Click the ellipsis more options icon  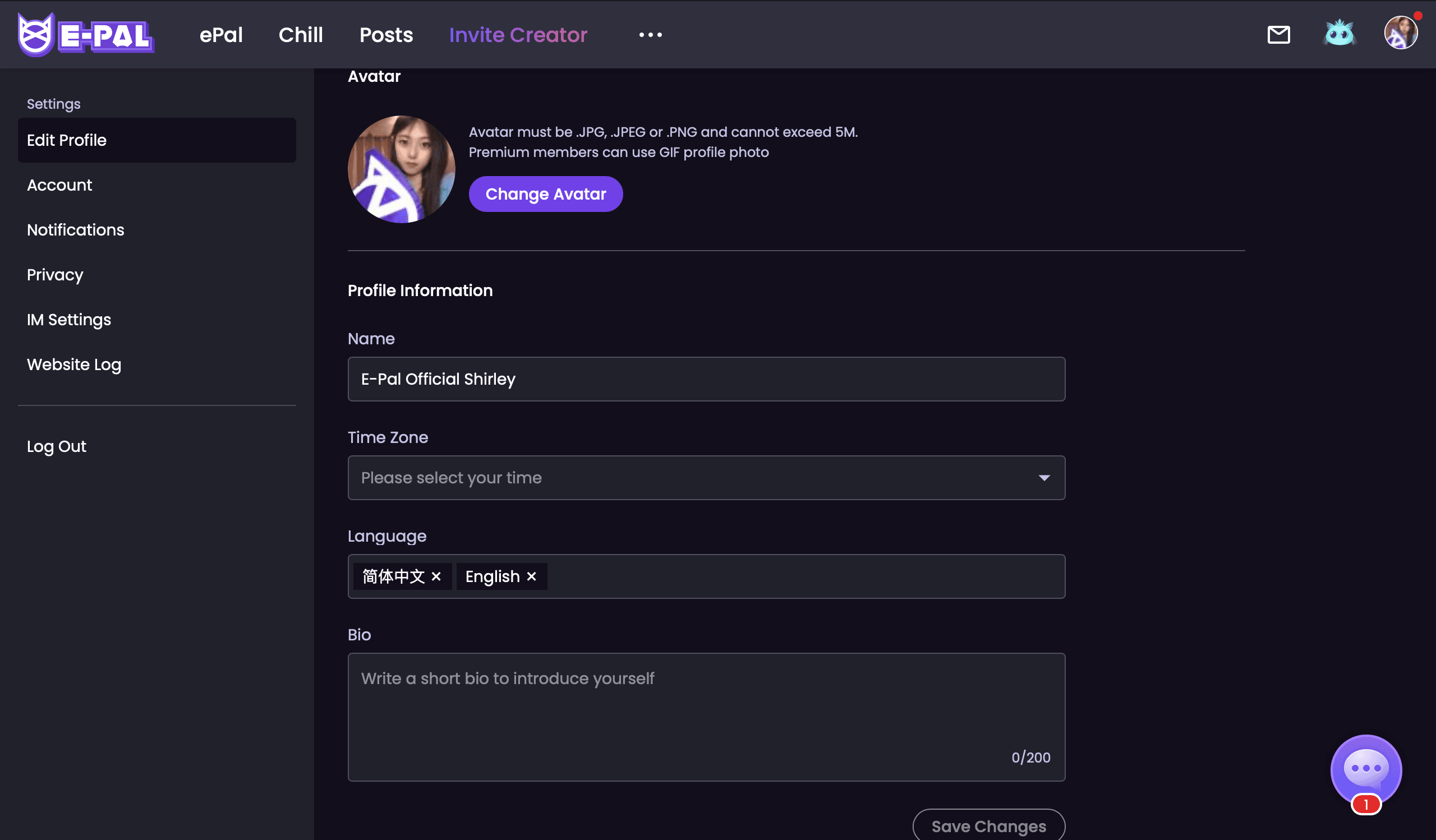point(651,35)
